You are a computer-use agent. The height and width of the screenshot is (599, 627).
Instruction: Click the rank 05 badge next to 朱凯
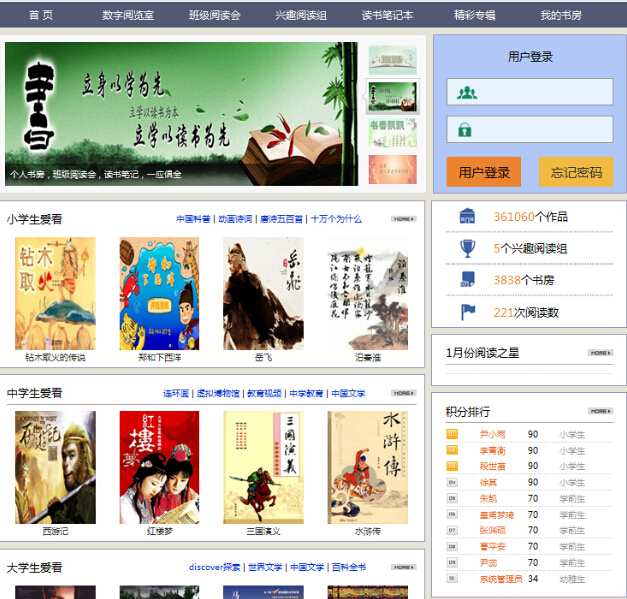coord(452,498)
